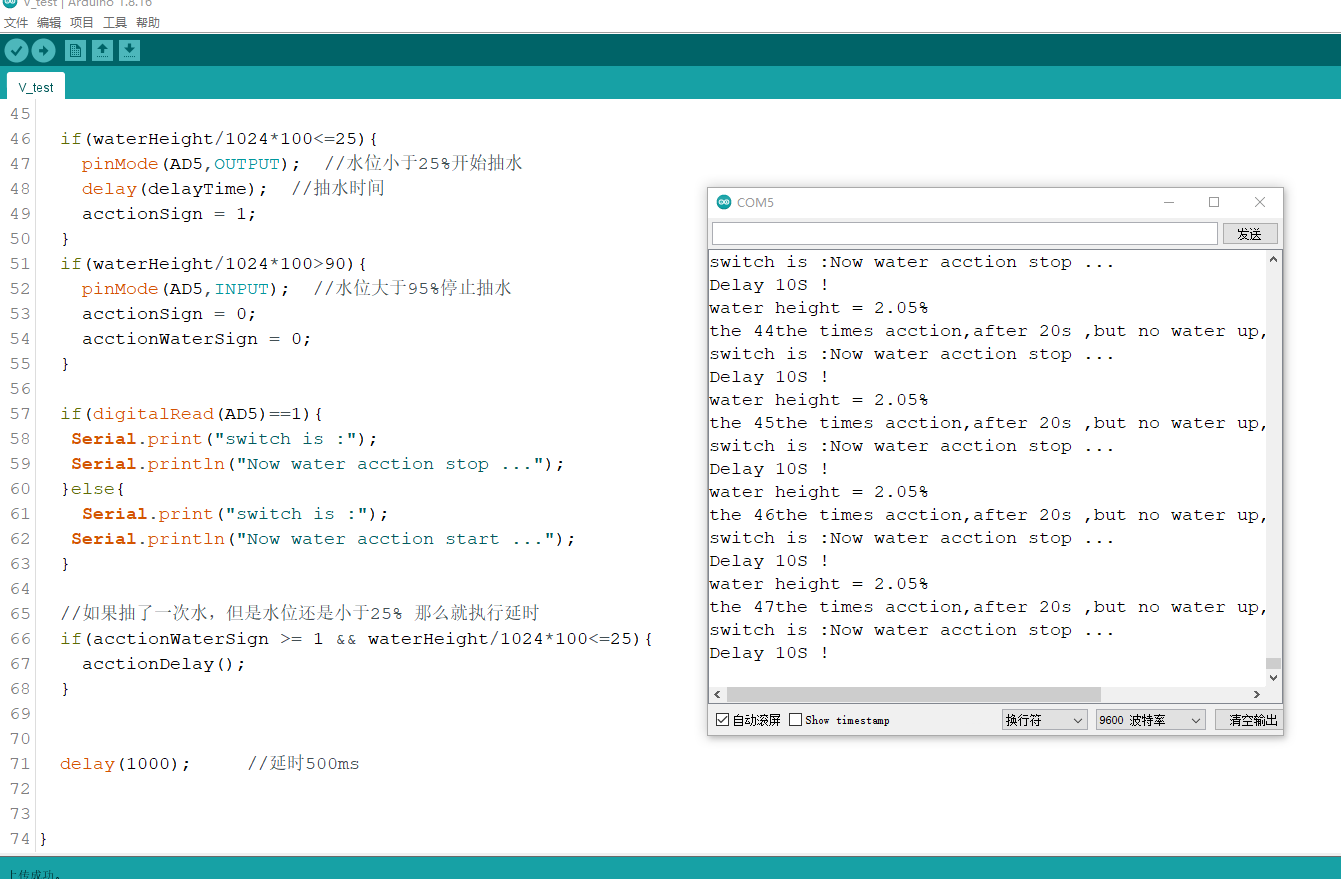Click code line 46 if(waterHeight/1024*100<=25)
The width and height of the screenshot is (1341, 879).
point(219,139)
